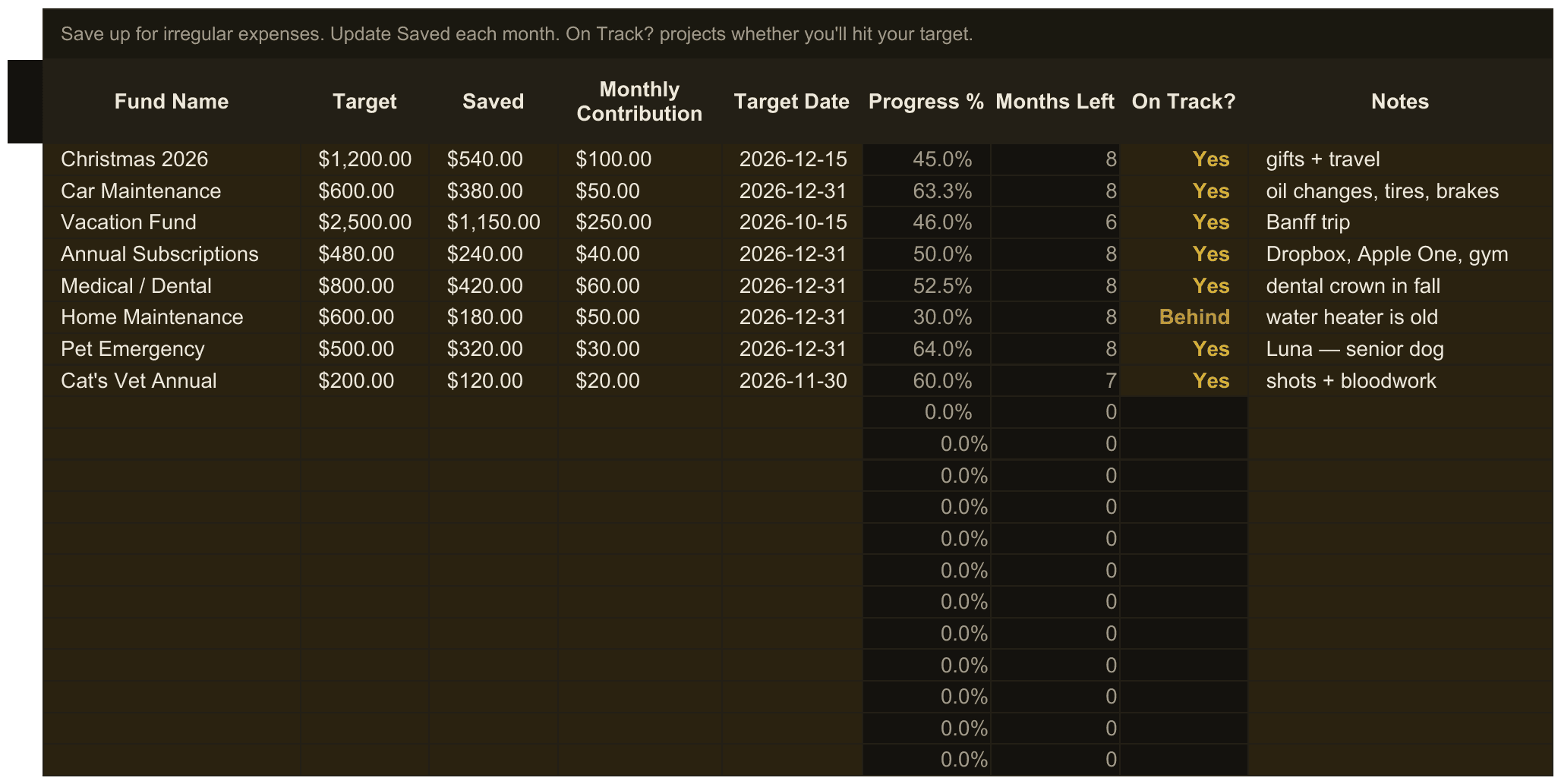This screenshot has height=784, width=1561.
Task: Select the 52.5% progress cell
Action: (926, 286)
